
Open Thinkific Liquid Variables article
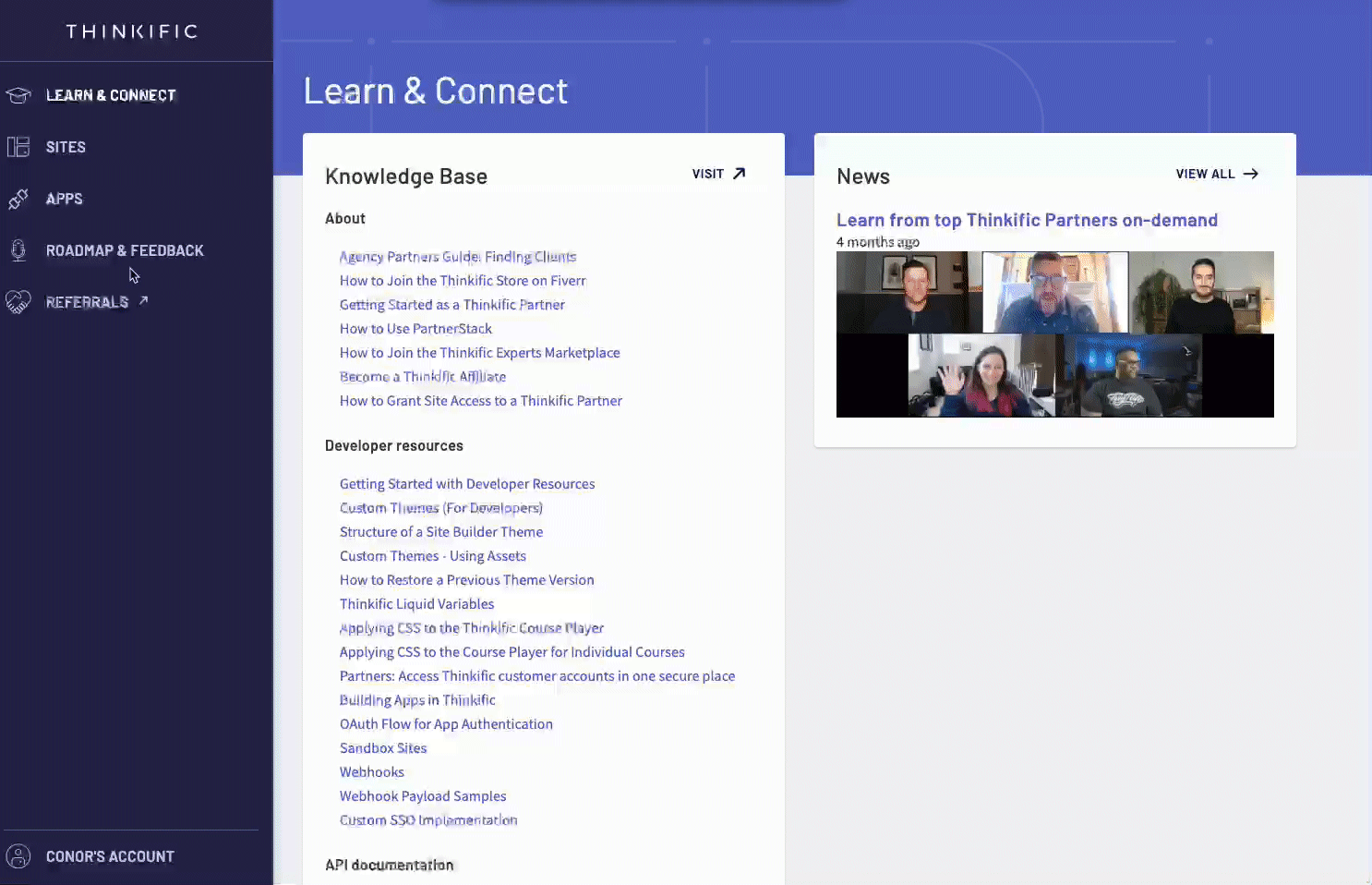pos(417,604)
